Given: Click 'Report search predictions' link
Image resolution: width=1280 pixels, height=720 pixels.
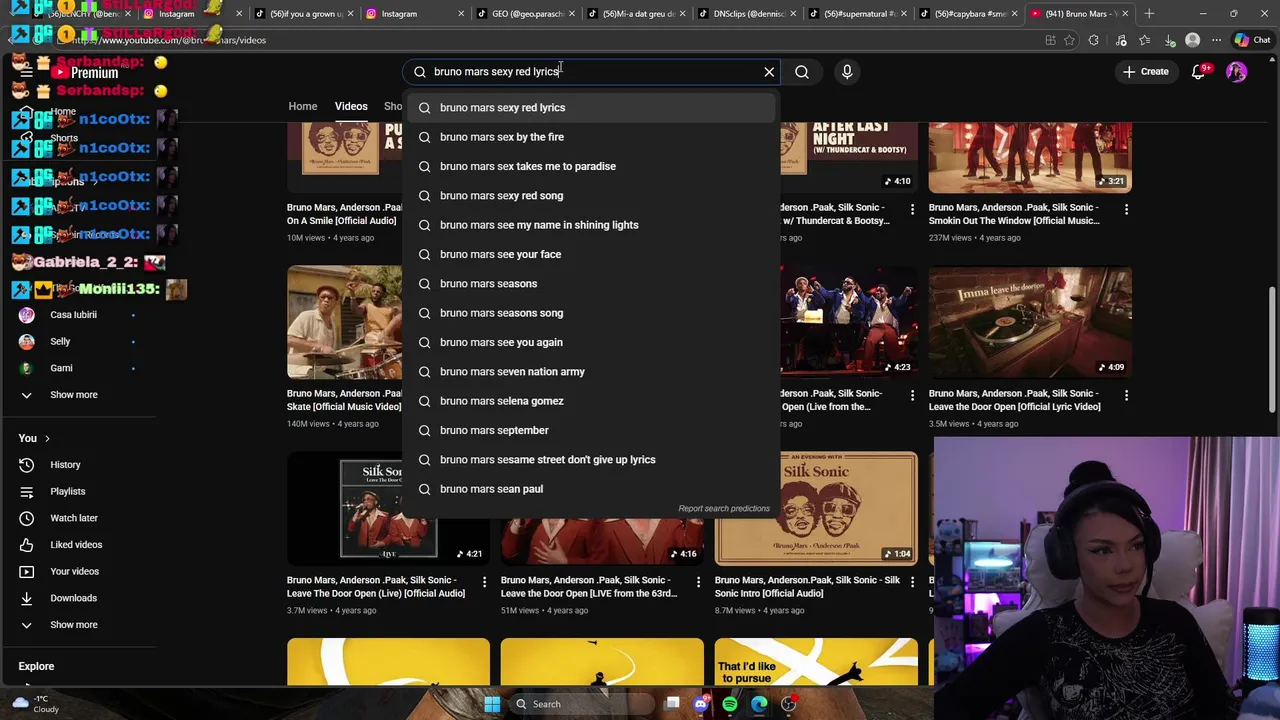Looking at the screenshot, I should (x=724, y=509).
